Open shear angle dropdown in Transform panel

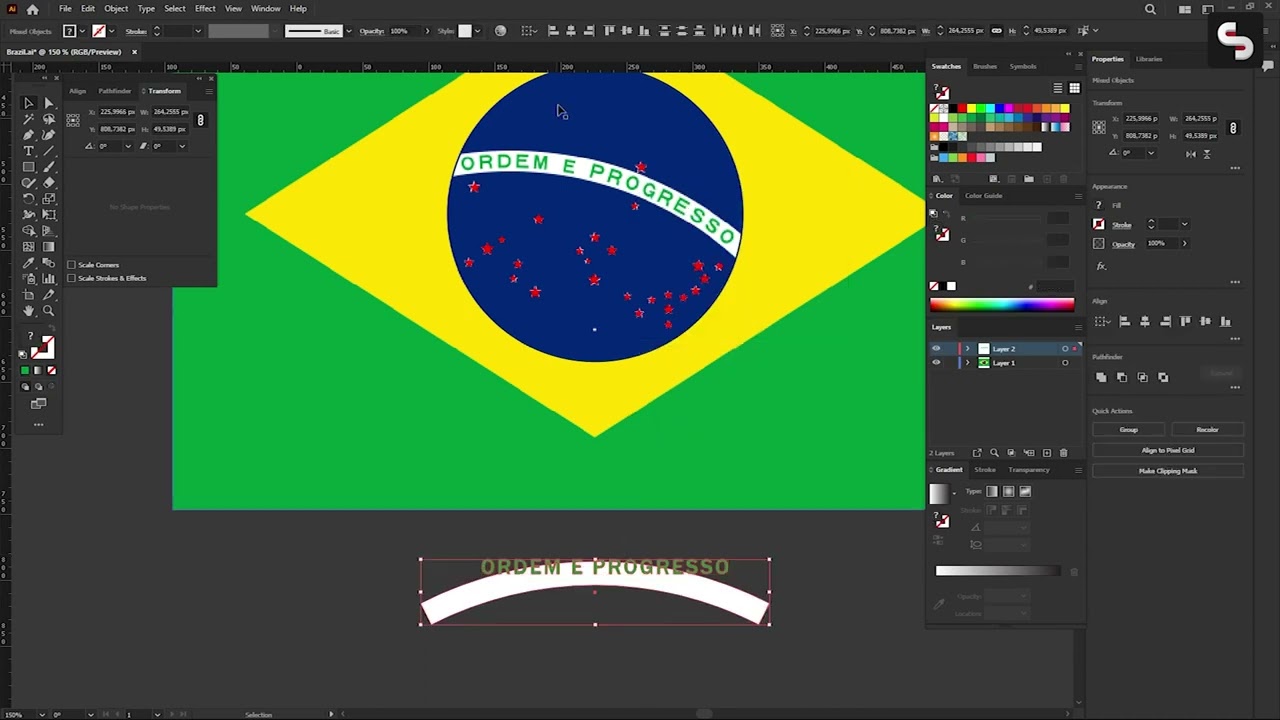181,146
